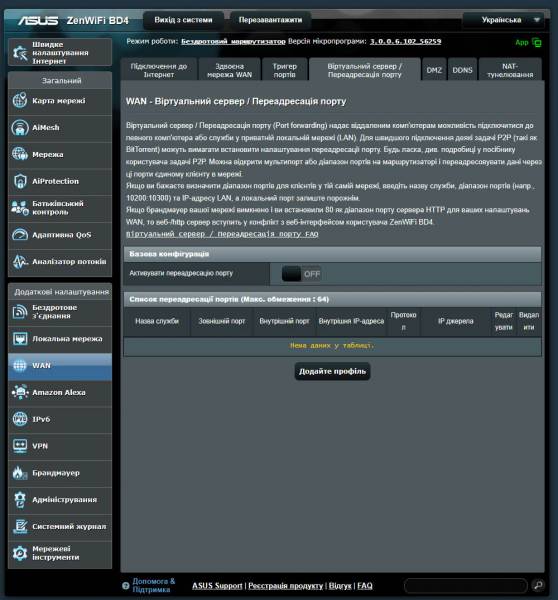The width and height of the screenshot is (558, 600).
Task: Click the Вихід з системи button
Action: pos(183,20)
